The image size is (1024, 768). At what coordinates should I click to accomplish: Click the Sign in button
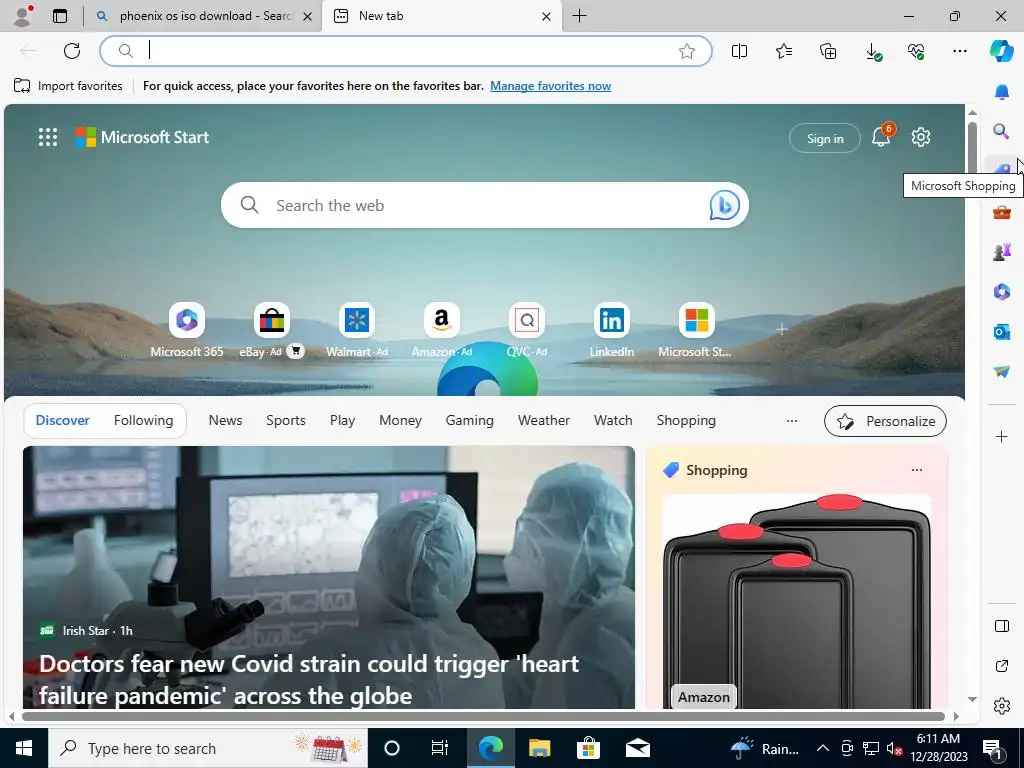825,138
